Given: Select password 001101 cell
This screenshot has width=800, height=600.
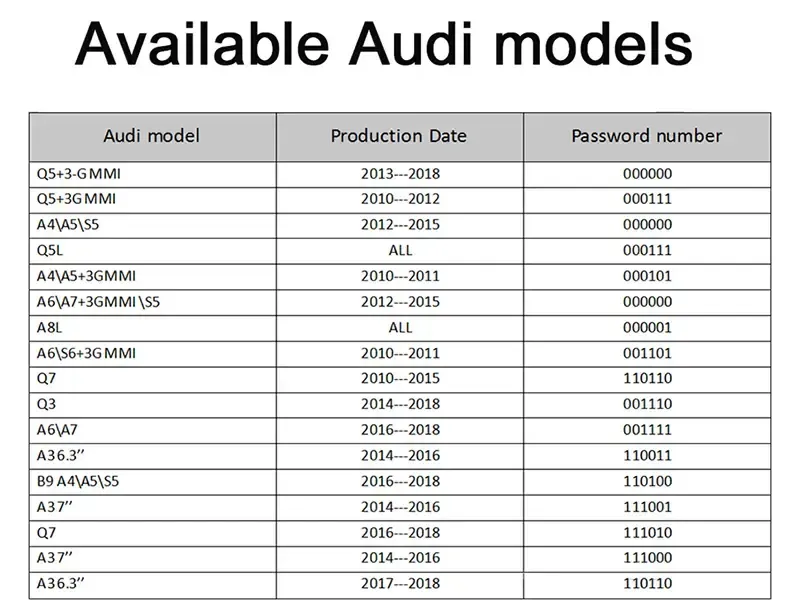Looking at the screenshot, I should [x=647, y=354].
